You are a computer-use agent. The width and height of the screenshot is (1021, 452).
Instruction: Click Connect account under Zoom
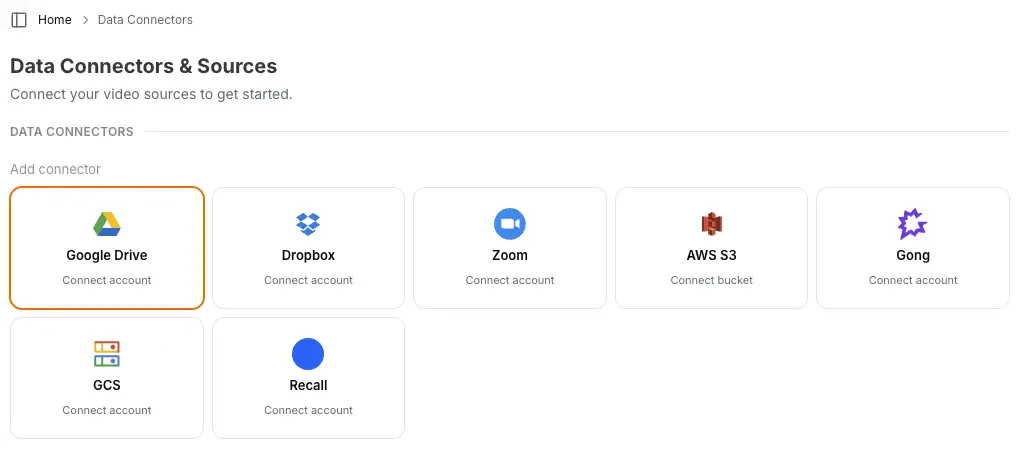click(510, 281)
